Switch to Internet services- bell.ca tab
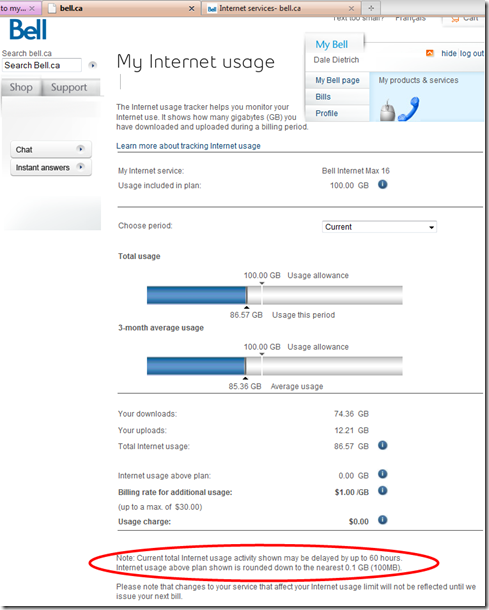 tap(281, 8)
